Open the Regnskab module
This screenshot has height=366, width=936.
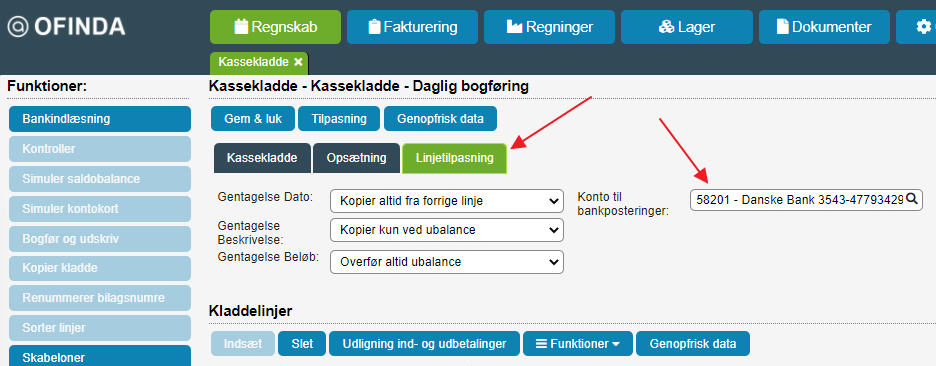pyautogui.click(x=275, y=27)
